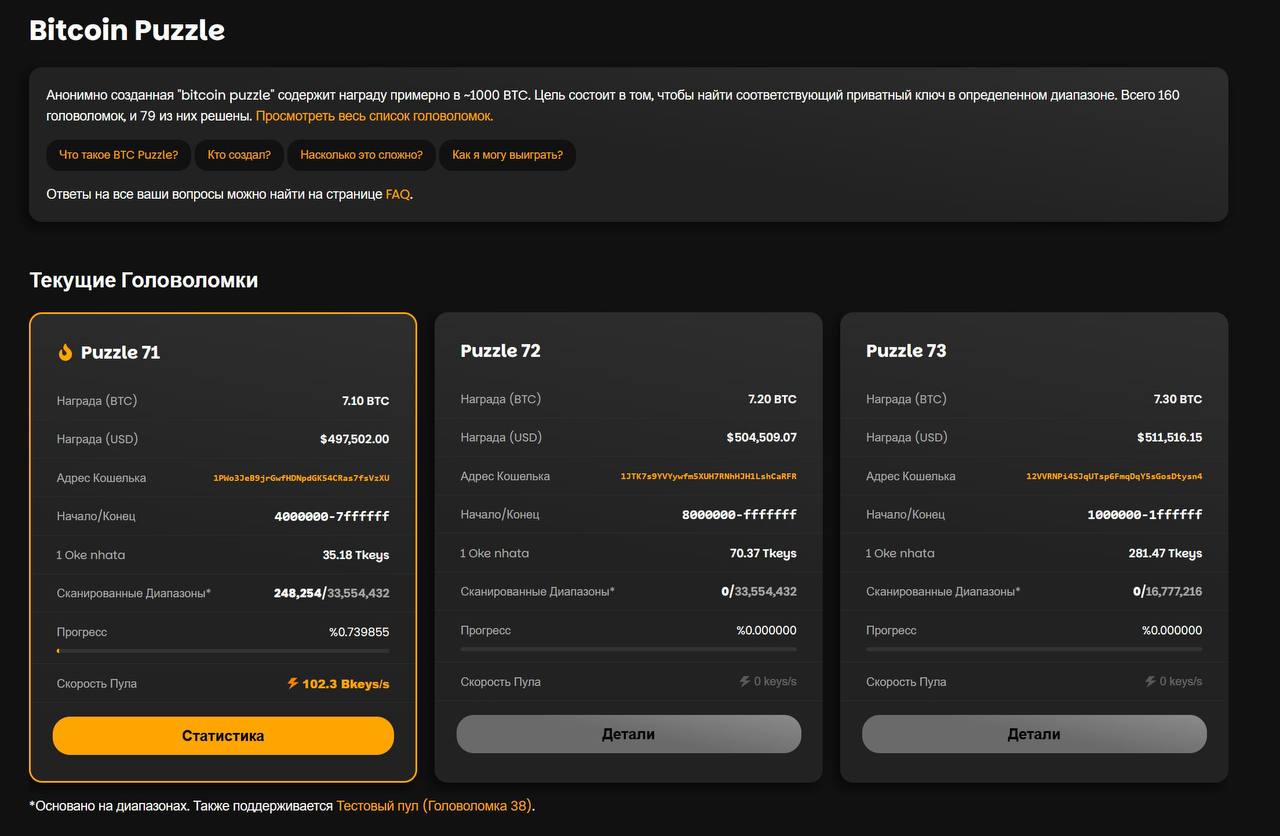Click the Puzzle 71 progress bar

pos(223,651)
